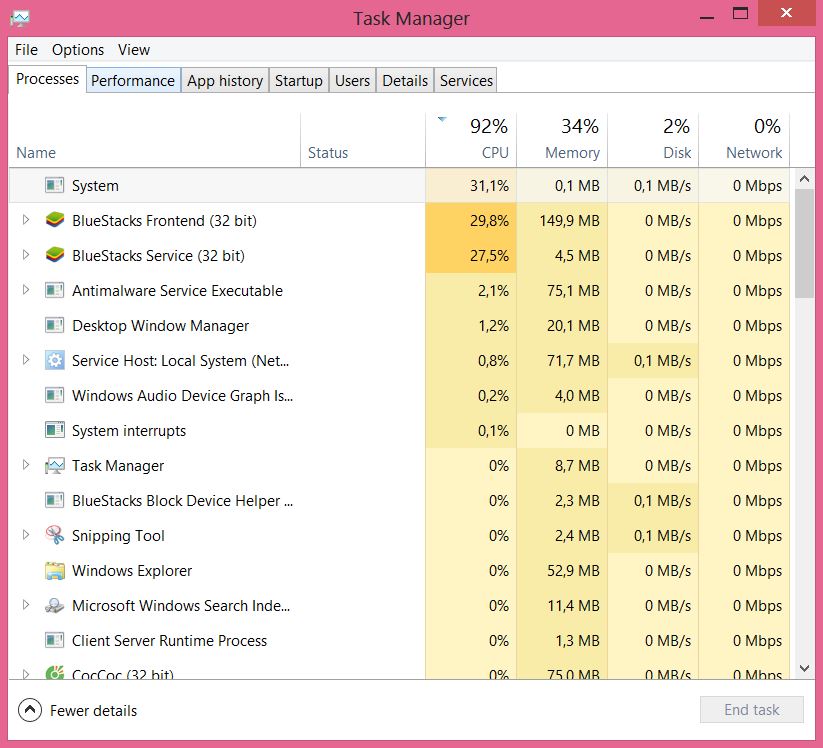Sort by the Disk column header
Viewport: 823px width, 748px height.
tap(653, 140)
